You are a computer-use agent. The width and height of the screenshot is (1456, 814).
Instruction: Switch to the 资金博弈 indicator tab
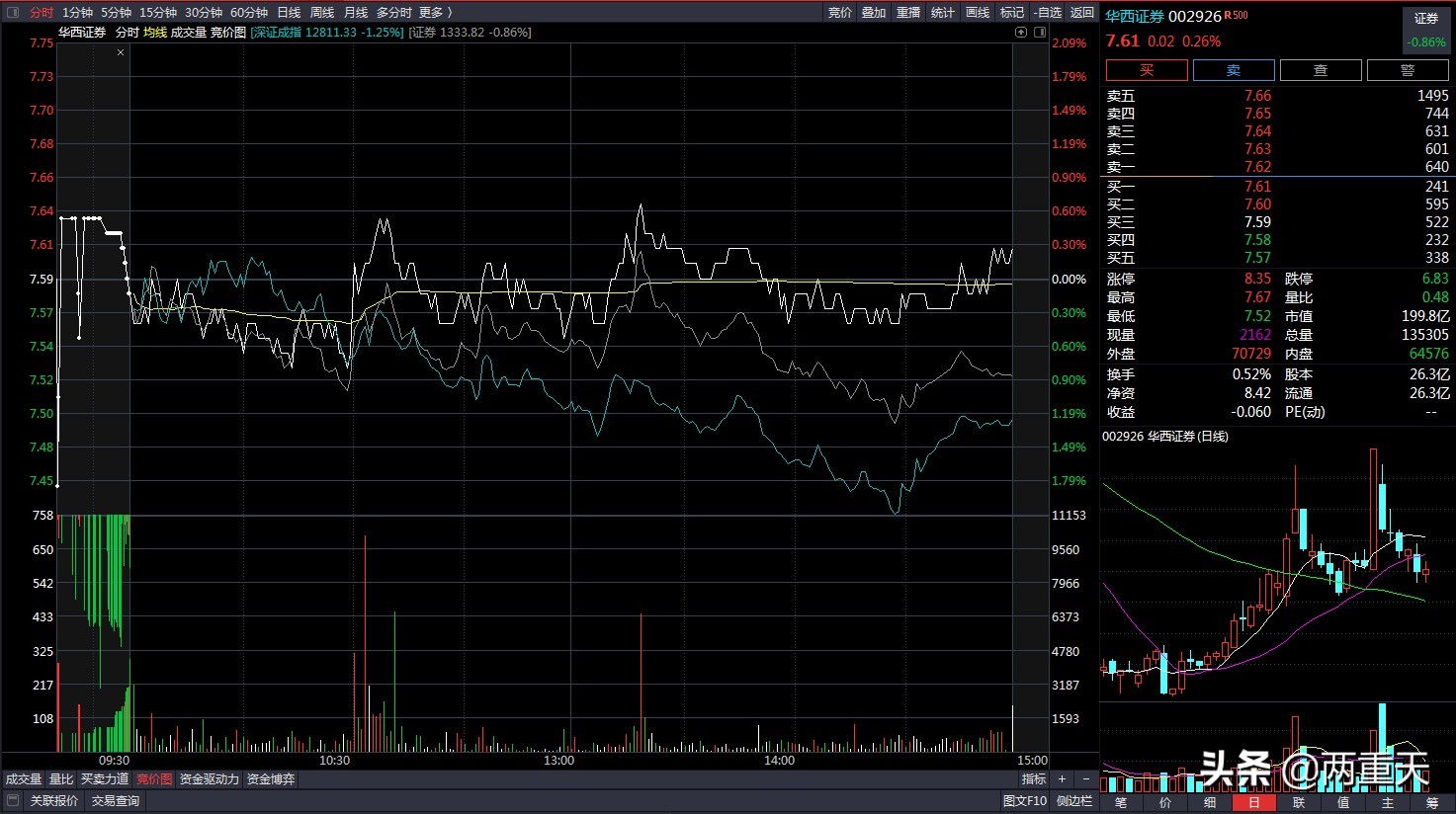point(271,779)
